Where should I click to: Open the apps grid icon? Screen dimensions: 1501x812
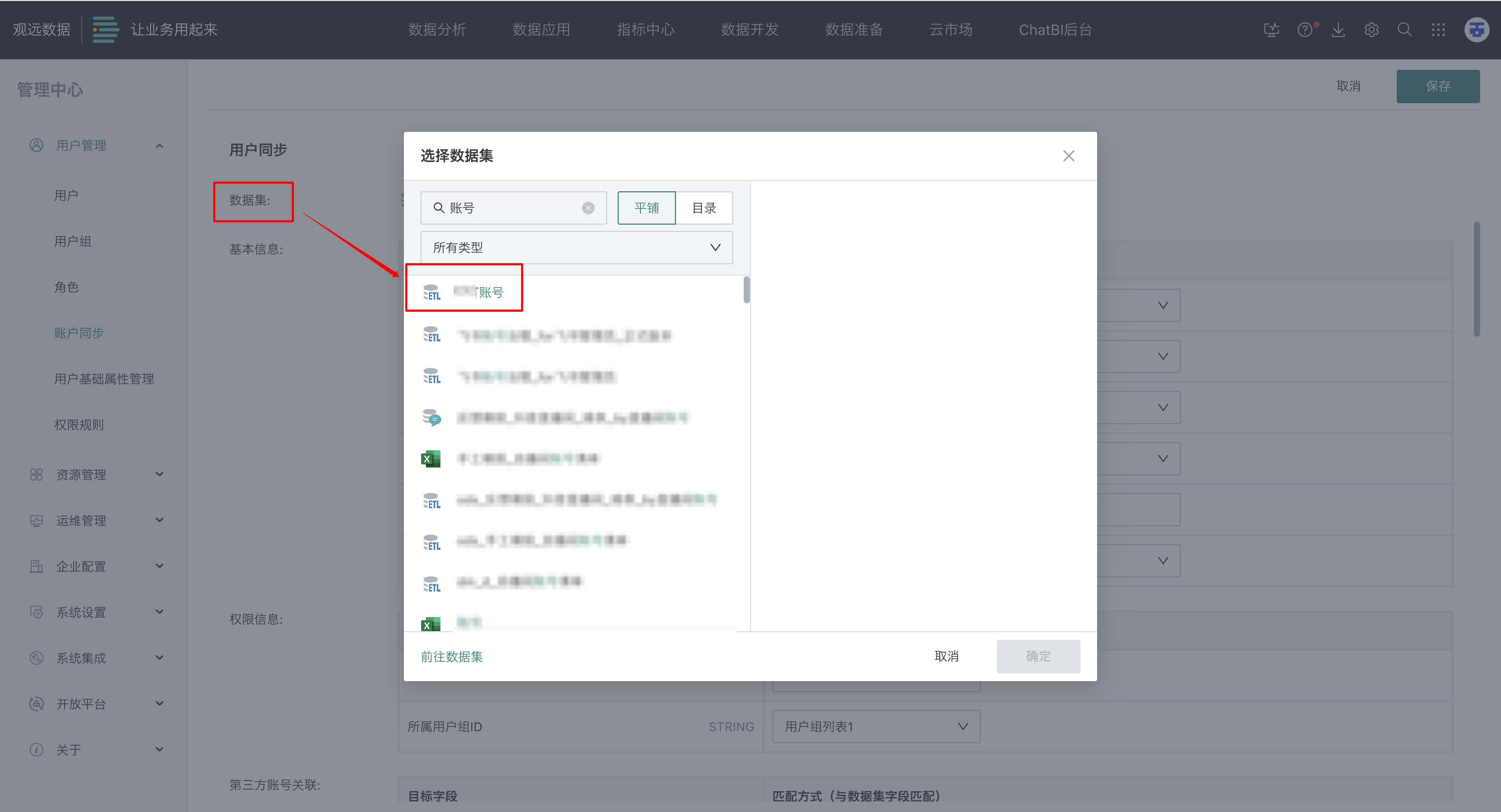tap(1437, 30)
